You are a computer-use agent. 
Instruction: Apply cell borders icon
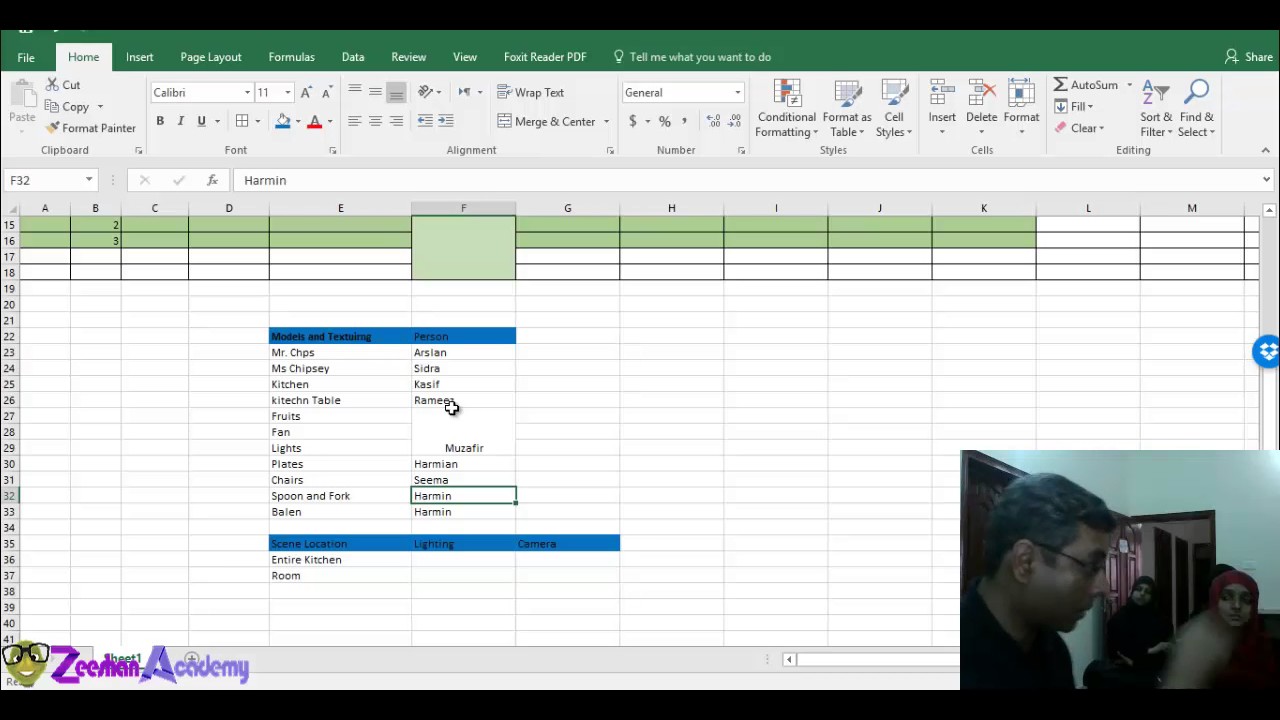tap(242, 121)
